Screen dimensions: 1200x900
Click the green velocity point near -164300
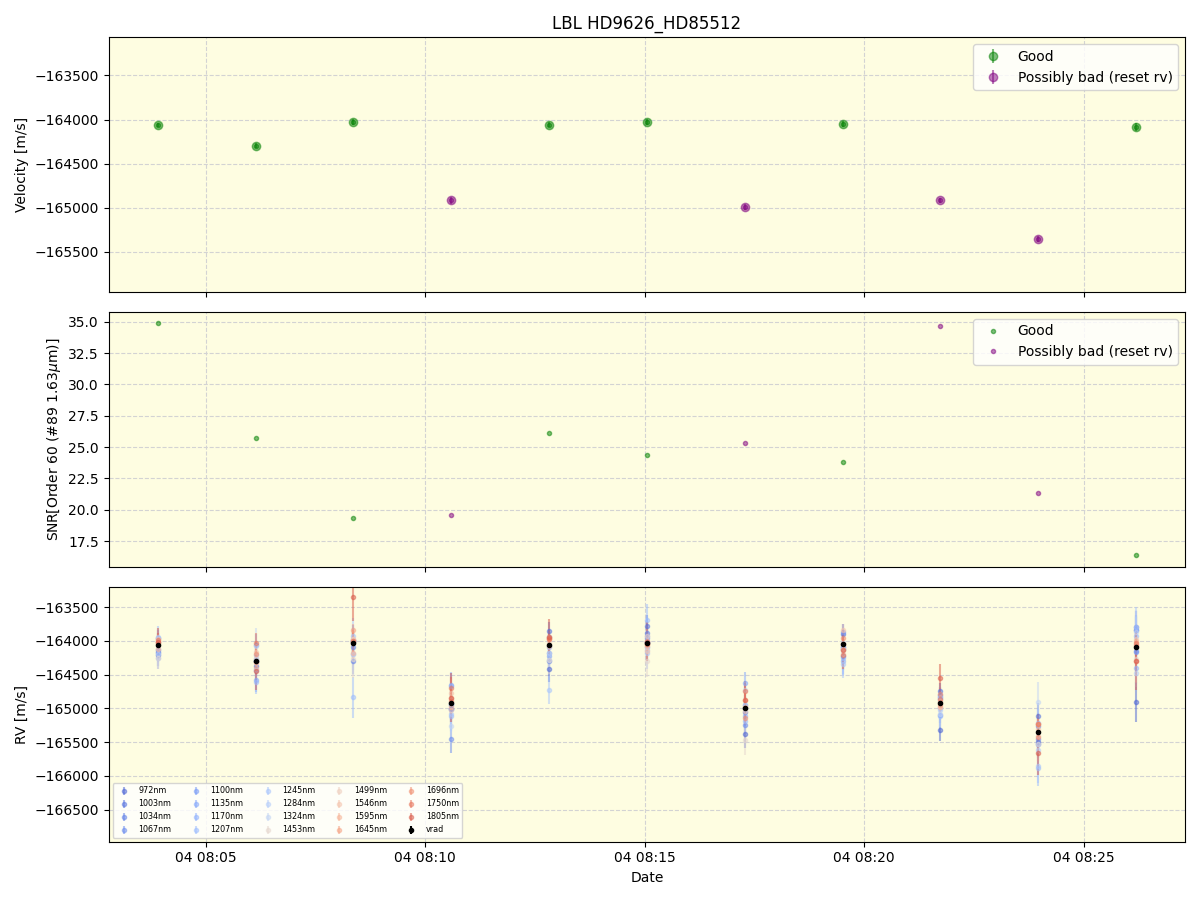pyautogui.click(x=256, y=146)
